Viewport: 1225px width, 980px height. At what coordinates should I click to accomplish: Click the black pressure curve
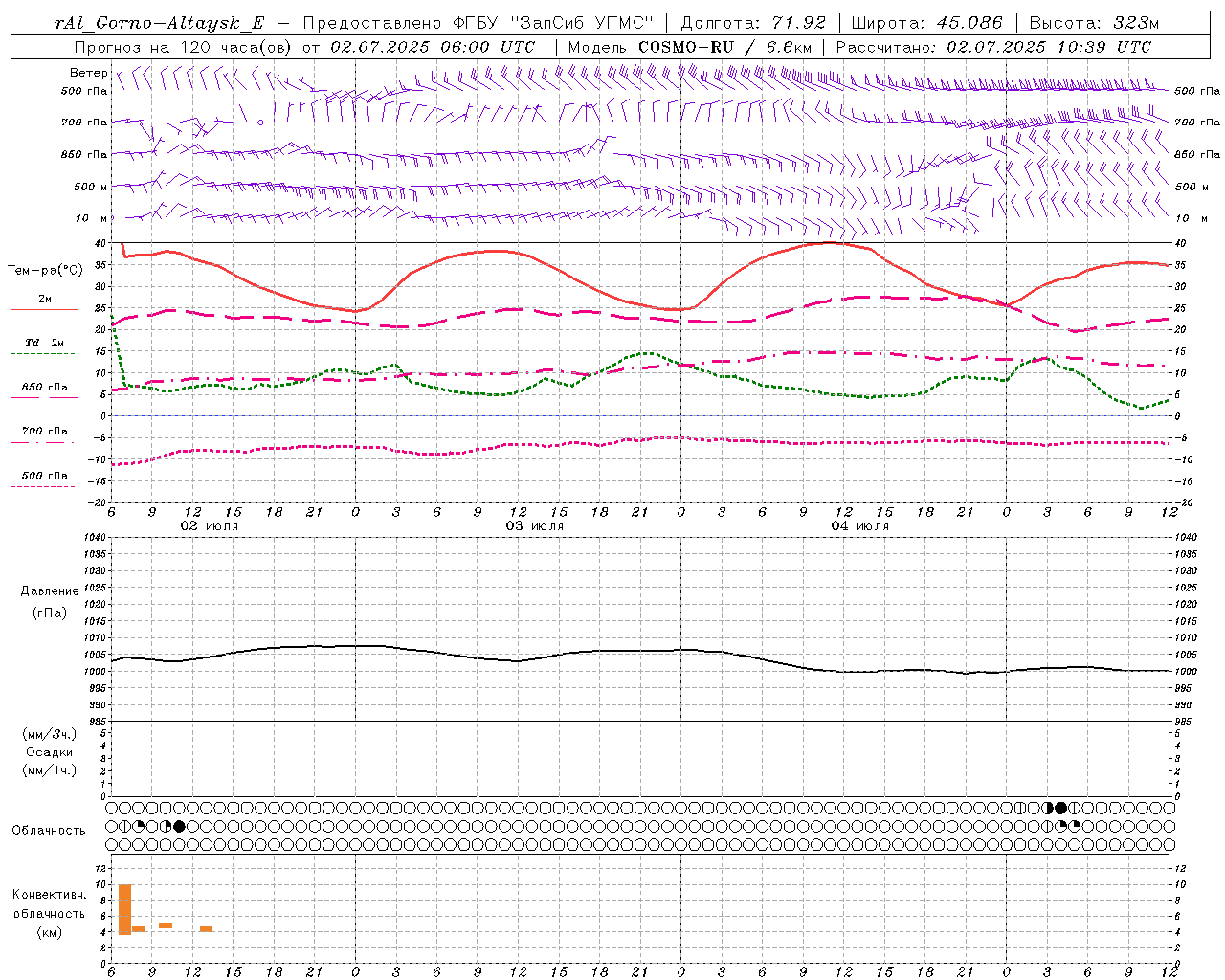coord(641,651)
